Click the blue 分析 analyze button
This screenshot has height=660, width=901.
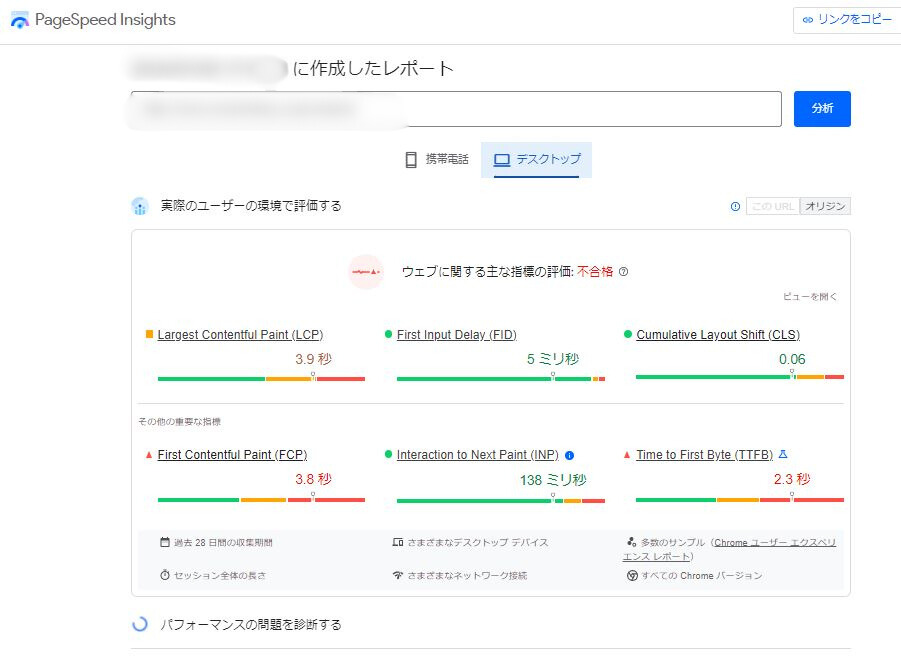tap(822, 109)
